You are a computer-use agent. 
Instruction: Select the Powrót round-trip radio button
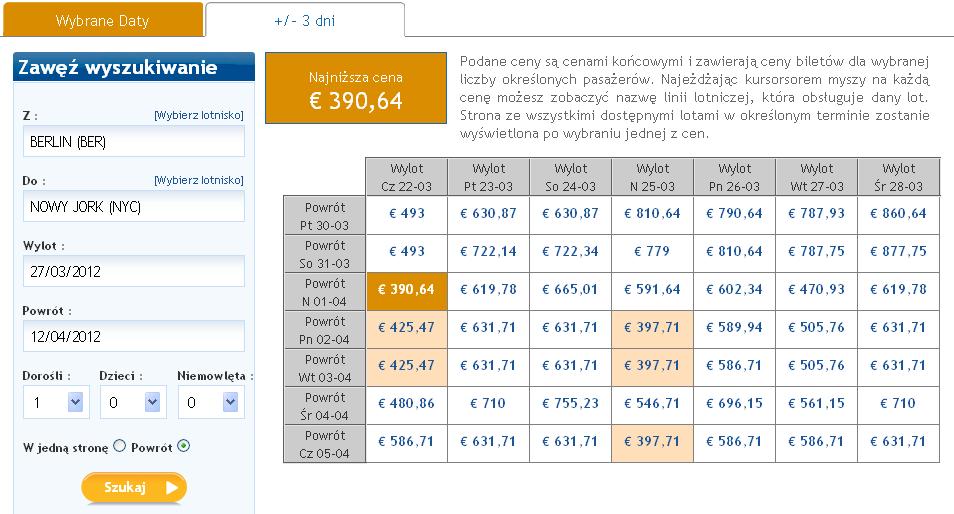(184, 446)
